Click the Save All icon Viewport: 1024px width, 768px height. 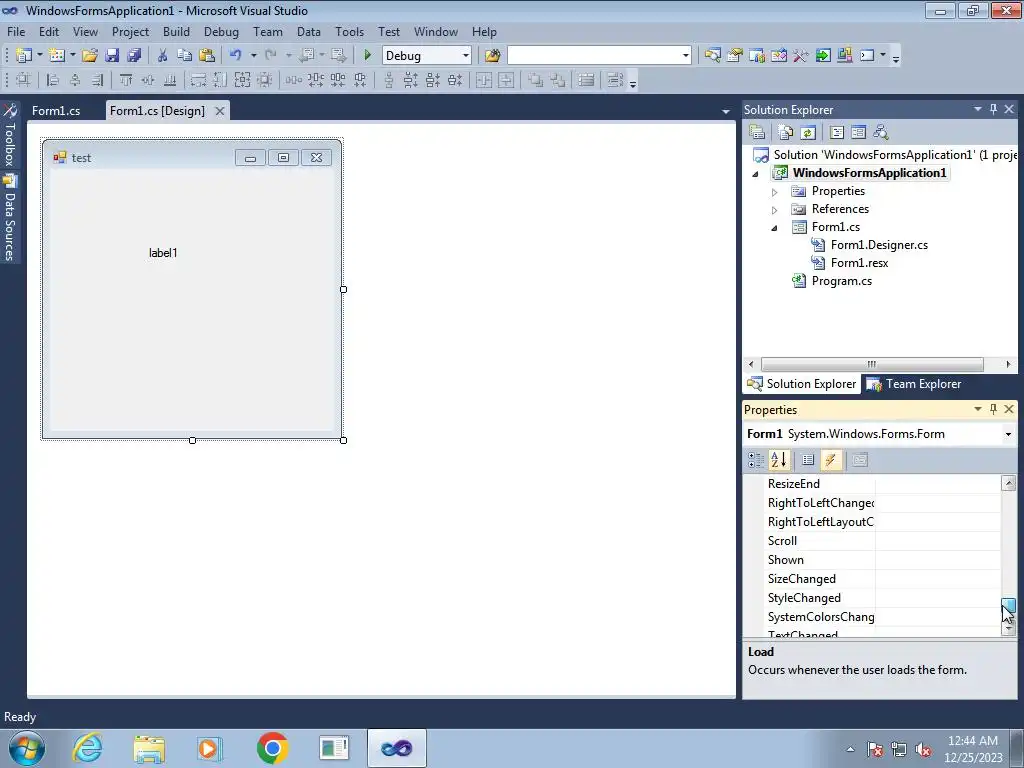coord(134,56)
